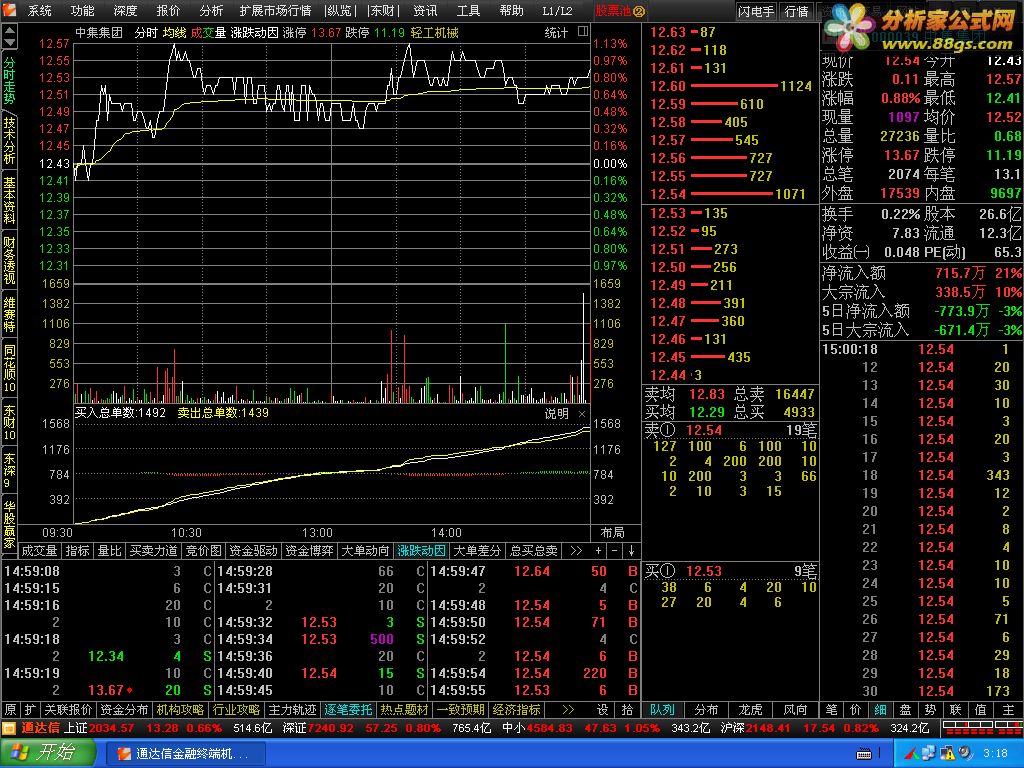Click the volume speaker tray icon
1024x768 pixels.
965,754
